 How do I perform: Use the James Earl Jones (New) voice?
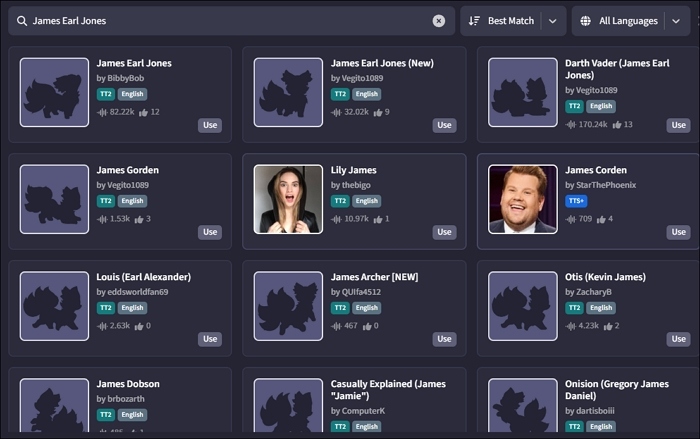(x=444, y=126)
